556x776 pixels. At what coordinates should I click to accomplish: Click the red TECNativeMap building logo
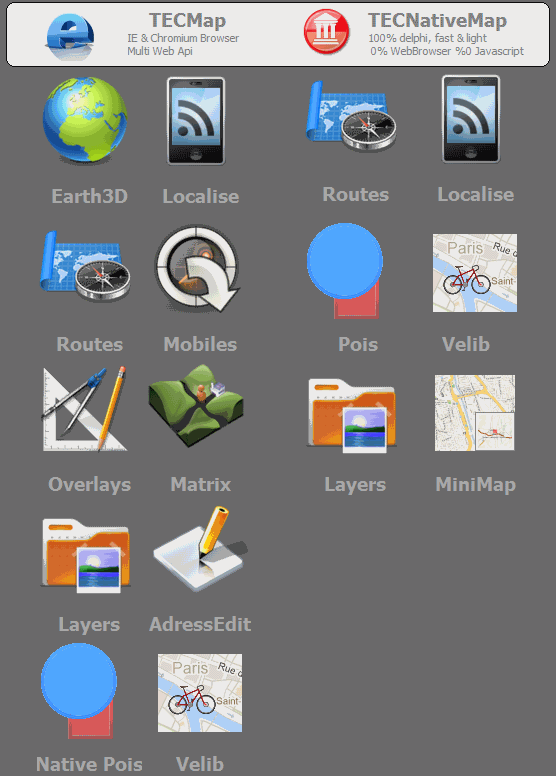(326, 31)
